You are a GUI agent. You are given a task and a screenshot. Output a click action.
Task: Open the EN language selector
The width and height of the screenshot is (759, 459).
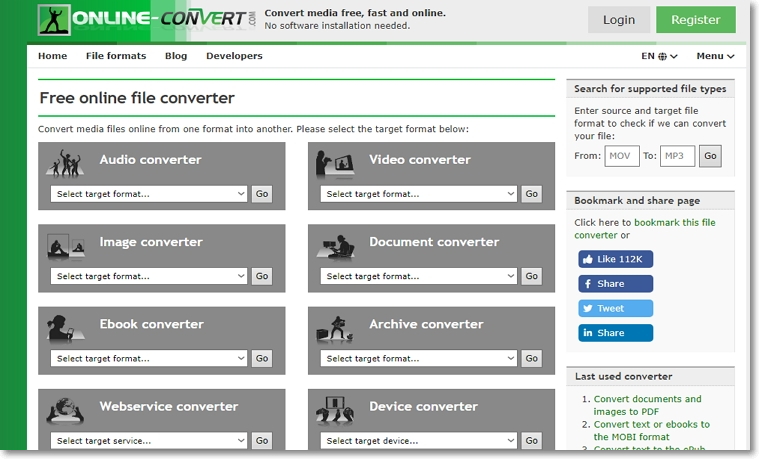click(659, 57)
